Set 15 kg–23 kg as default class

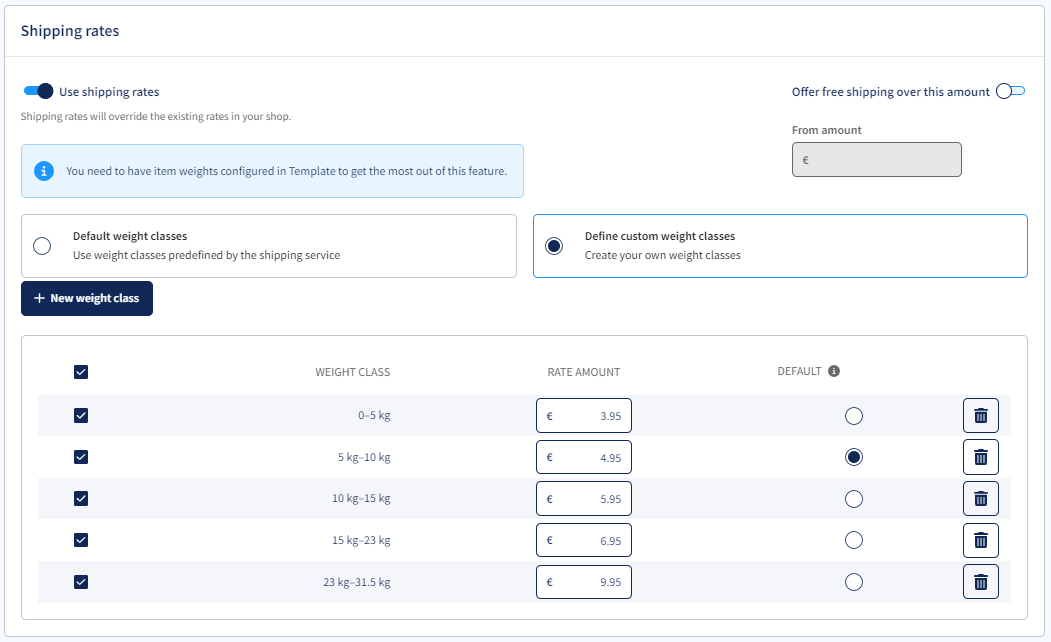pos(854,540)
